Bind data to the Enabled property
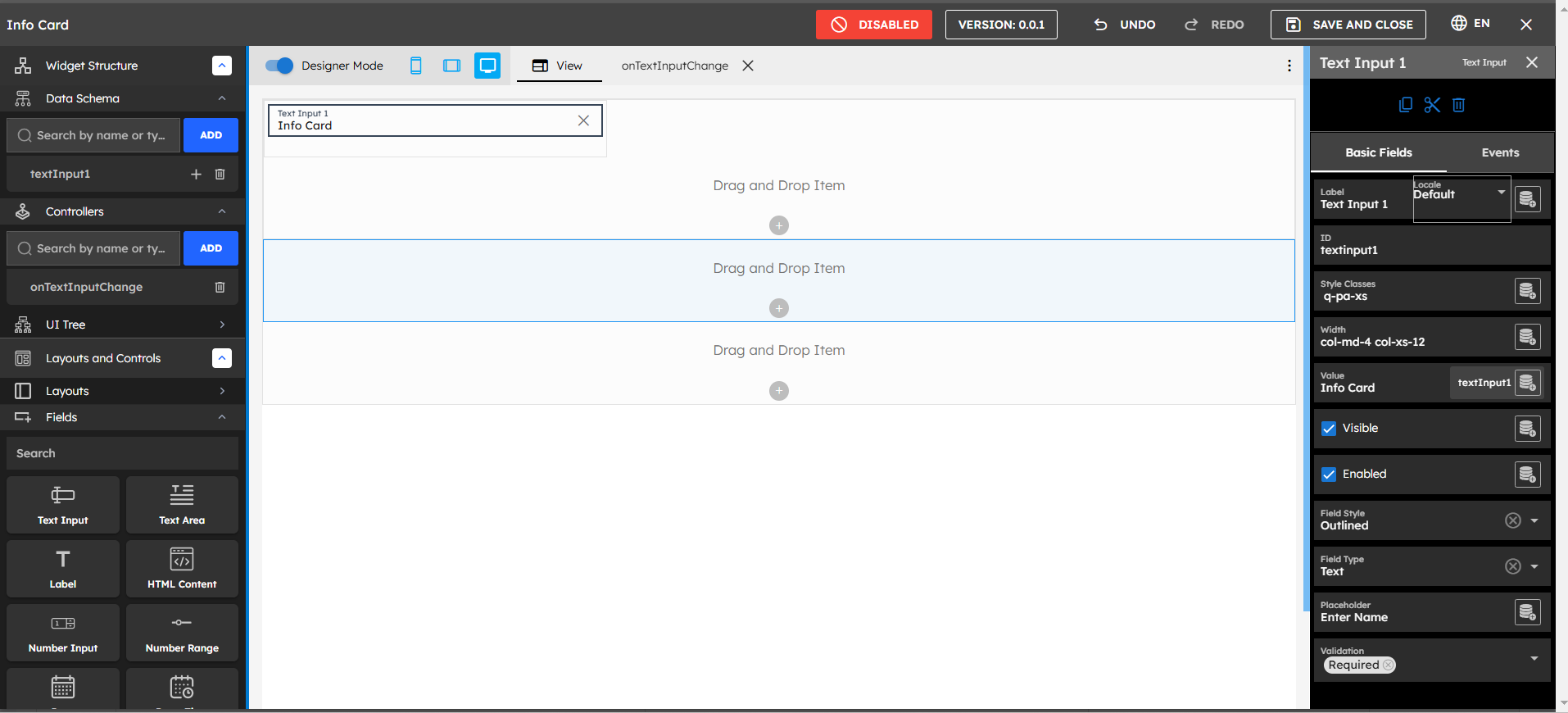The width and height of the screenshot is (1568, 713). click(x=1527, y=475)
